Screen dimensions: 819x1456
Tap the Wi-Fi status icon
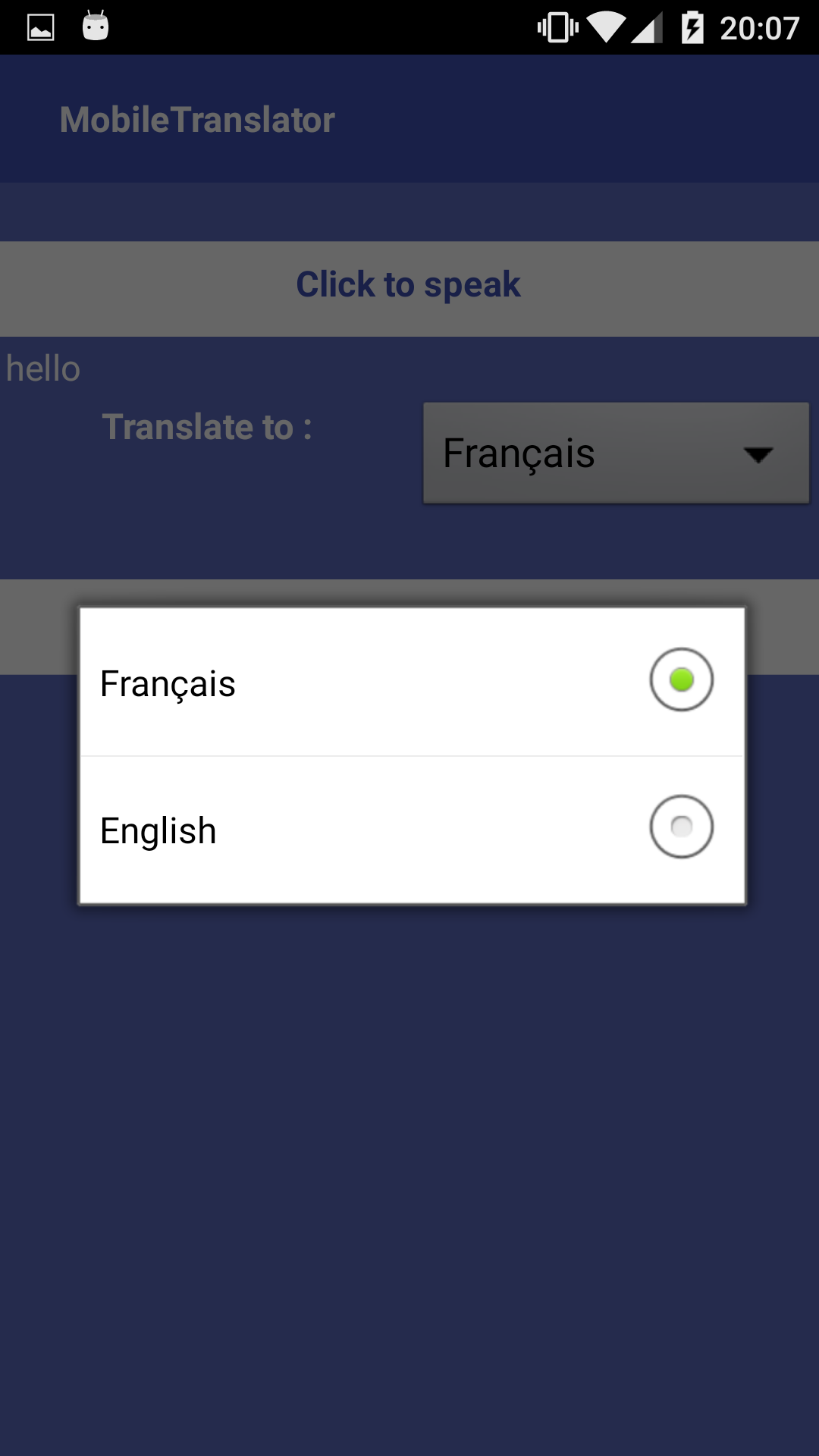606,28
